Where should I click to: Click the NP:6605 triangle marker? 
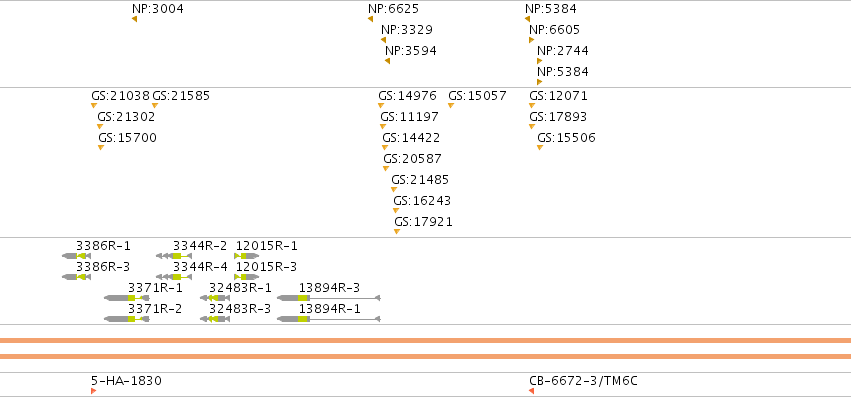coord(531,40)
